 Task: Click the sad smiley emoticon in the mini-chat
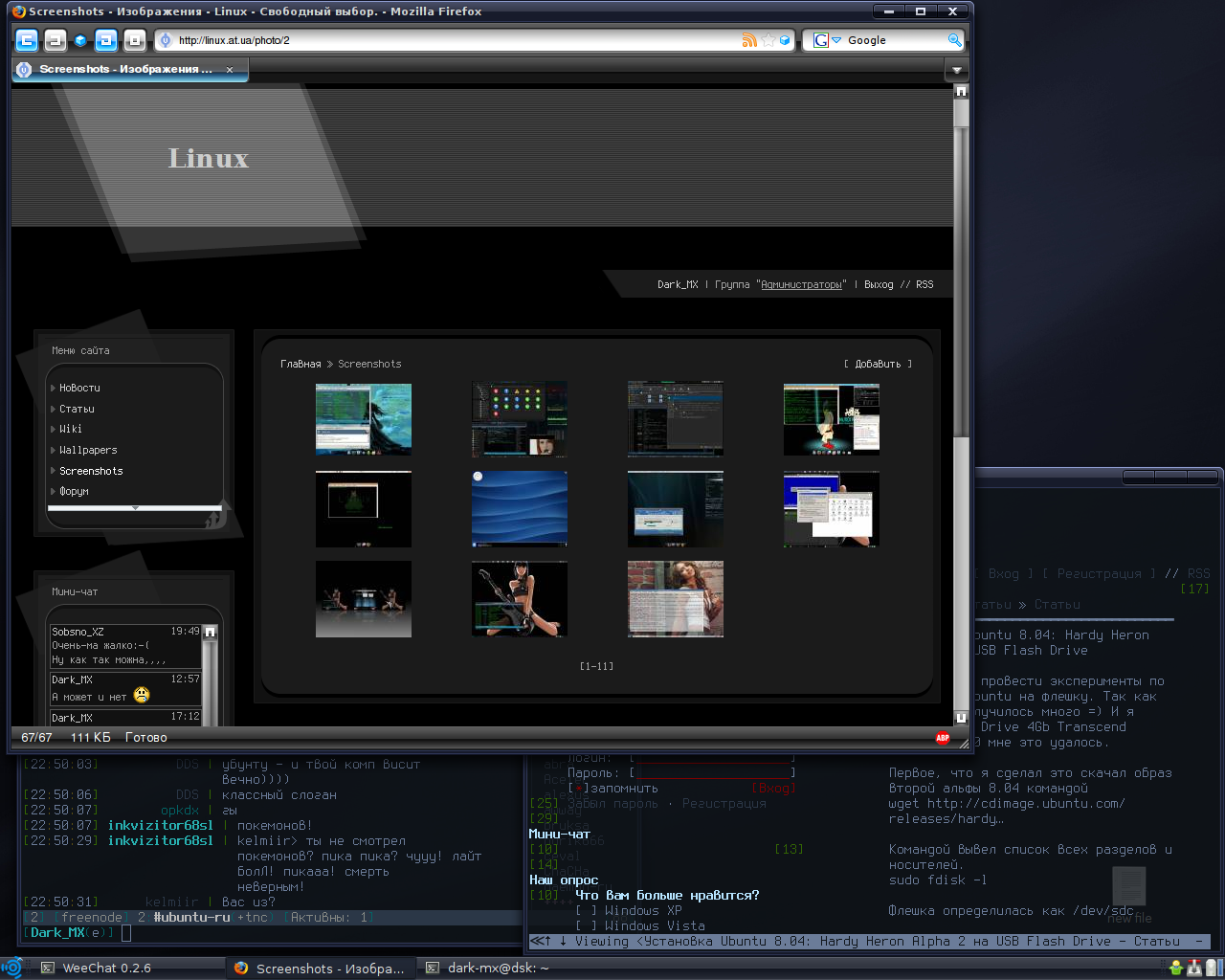(x=142, y=696)
